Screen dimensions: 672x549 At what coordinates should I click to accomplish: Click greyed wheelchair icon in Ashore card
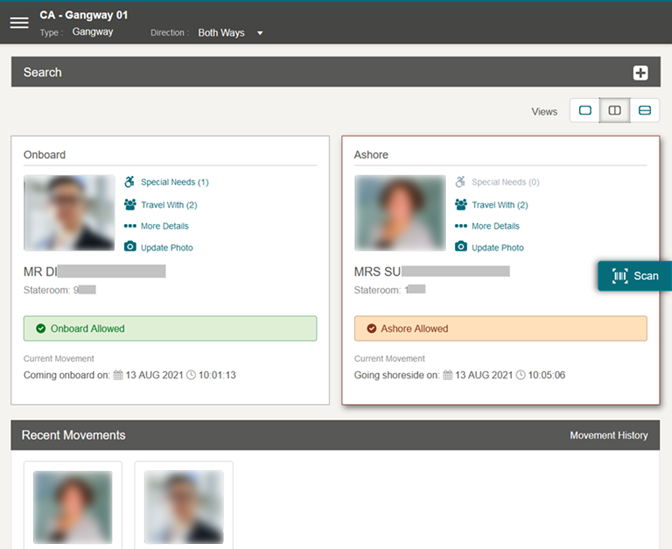click(460, 182)
